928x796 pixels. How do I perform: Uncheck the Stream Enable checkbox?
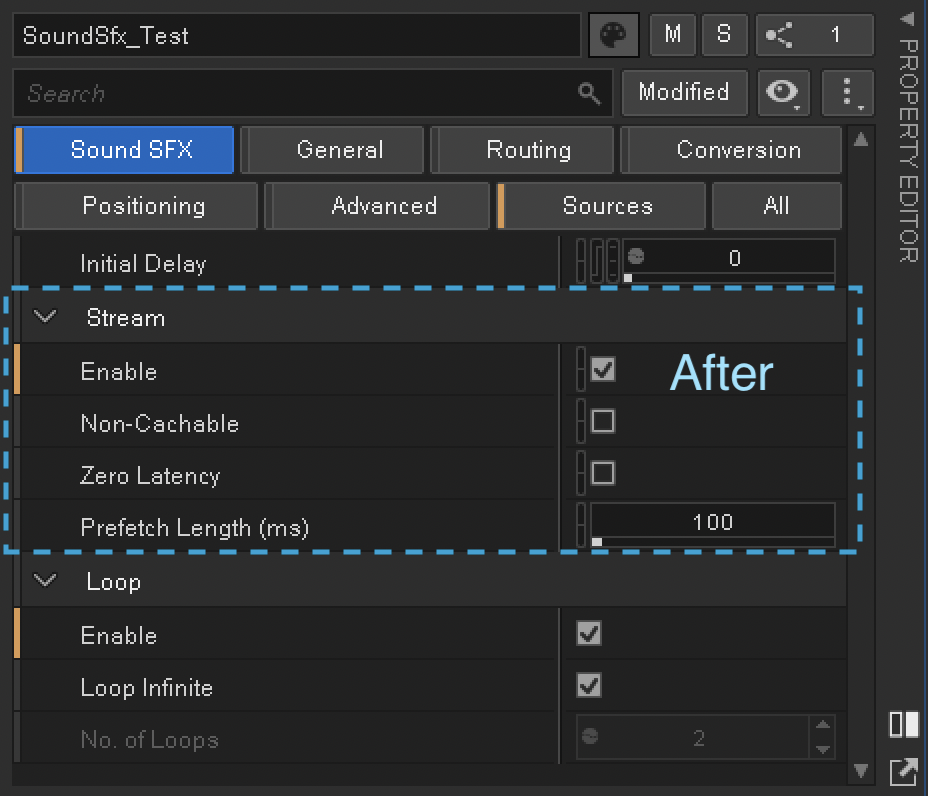(602, 370)
